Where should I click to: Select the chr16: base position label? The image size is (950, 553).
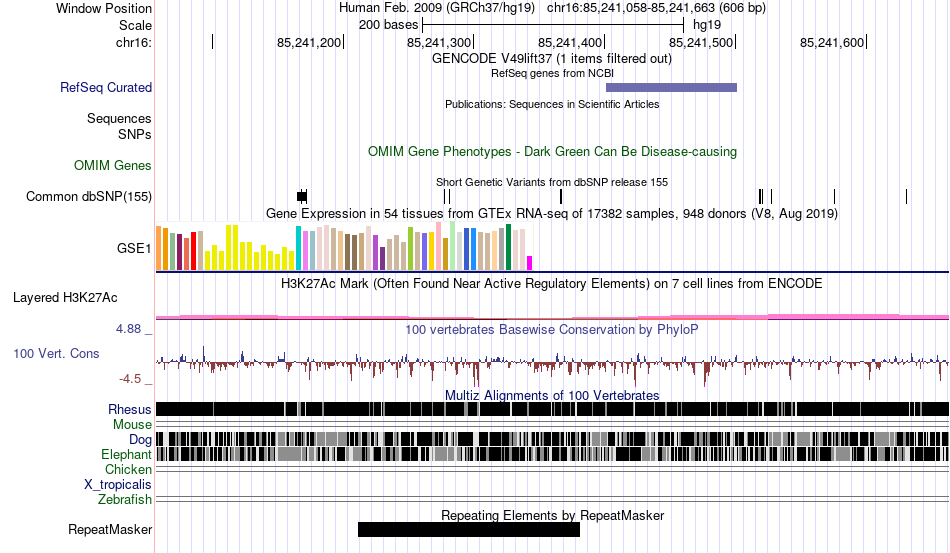tap(133, 42)
